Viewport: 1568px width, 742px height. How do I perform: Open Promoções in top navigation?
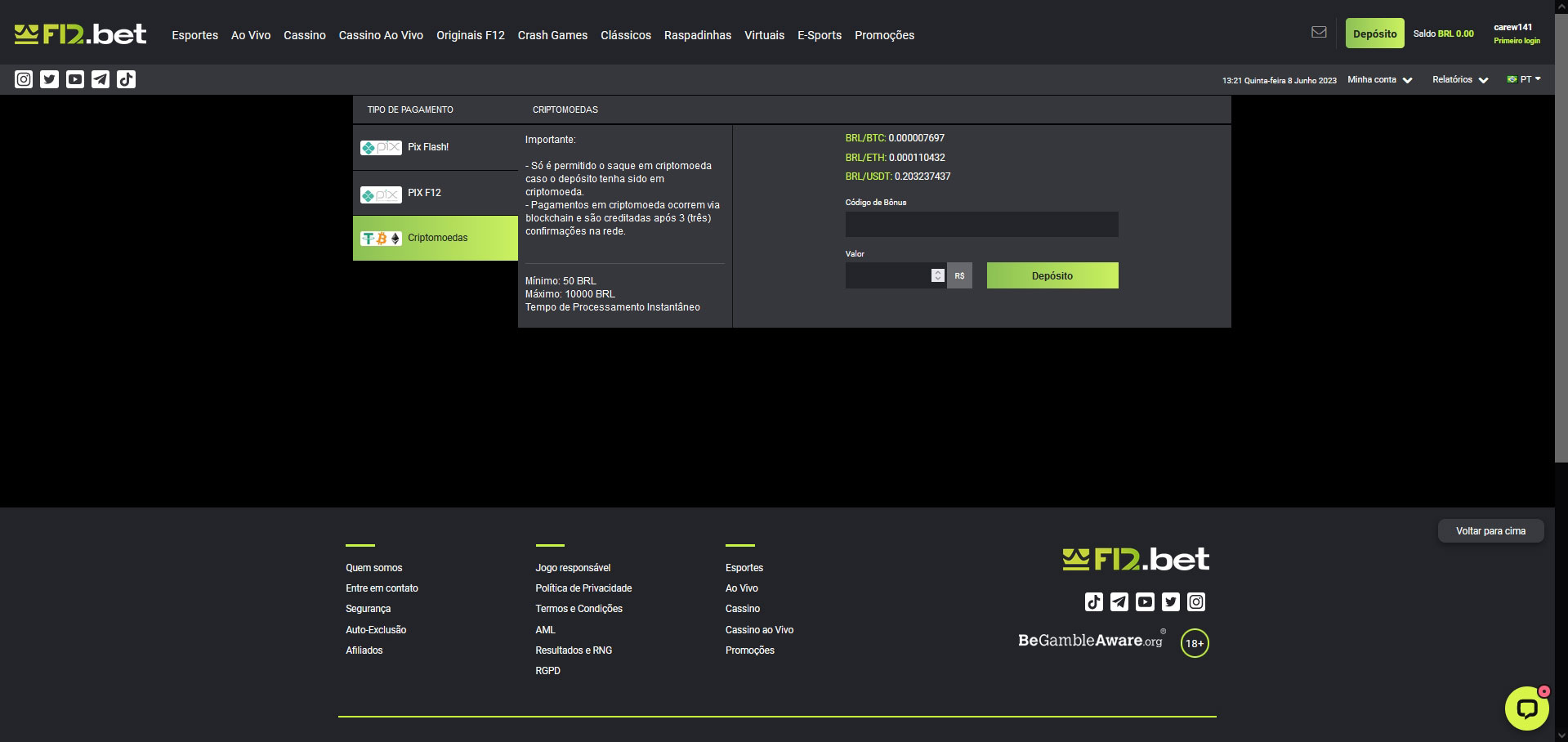point(884,35)
